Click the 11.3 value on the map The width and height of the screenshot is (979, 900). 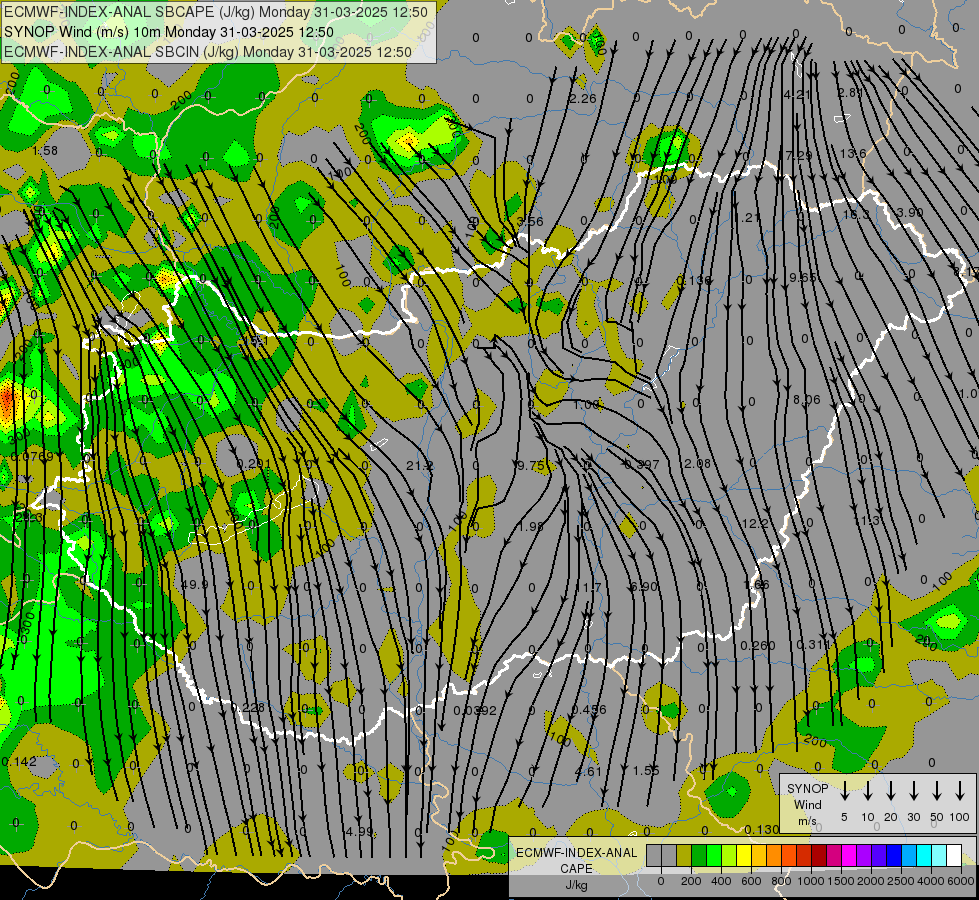[x=867, y=520]
